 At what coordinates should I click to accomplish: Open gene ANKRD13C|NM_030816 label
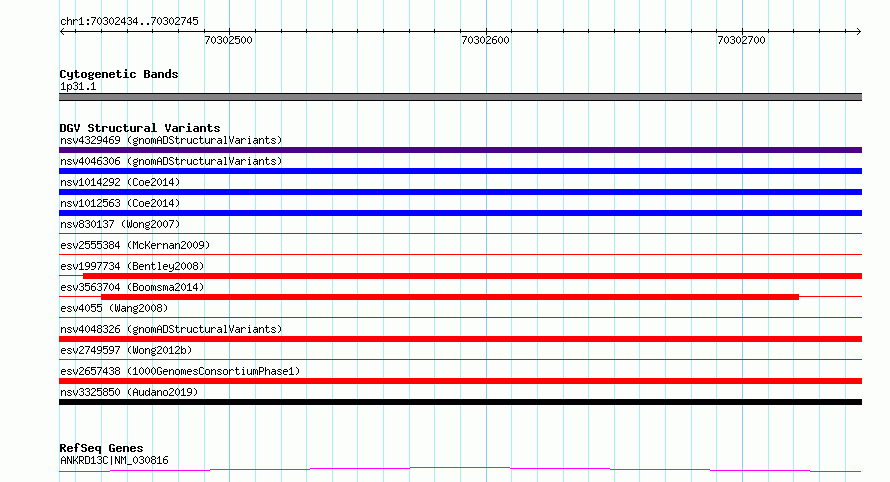114,460
